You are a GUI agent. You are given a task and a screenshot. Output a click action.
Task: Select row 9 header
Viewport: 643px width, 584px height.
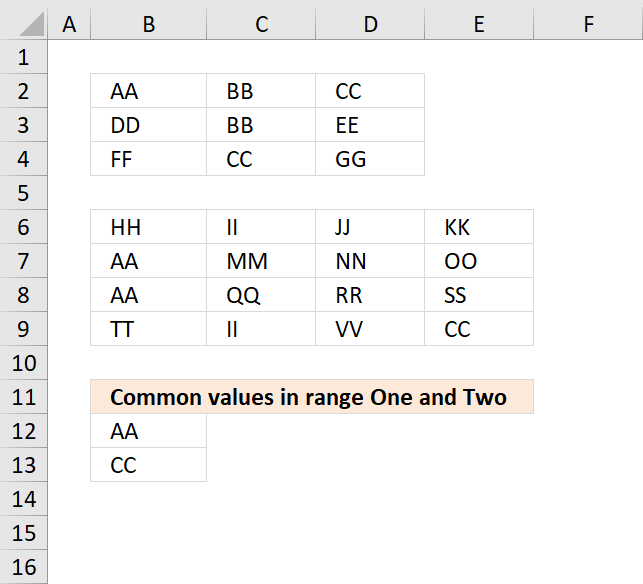coord(23,329)
